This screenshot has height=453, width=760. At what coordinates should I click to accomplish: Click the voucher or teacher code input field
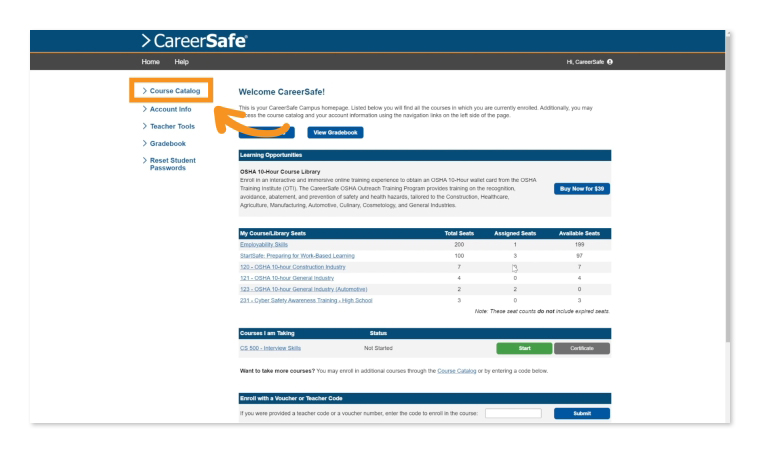coord(513,413)
